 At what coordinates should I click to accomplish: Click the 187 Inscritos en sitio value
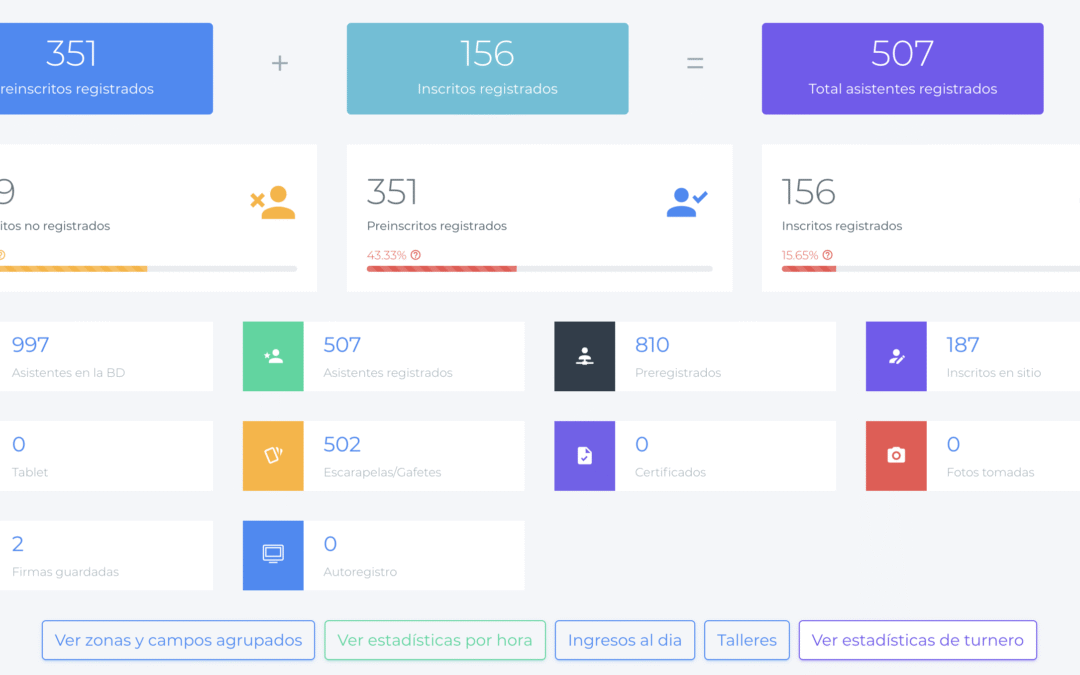[963, 344]
